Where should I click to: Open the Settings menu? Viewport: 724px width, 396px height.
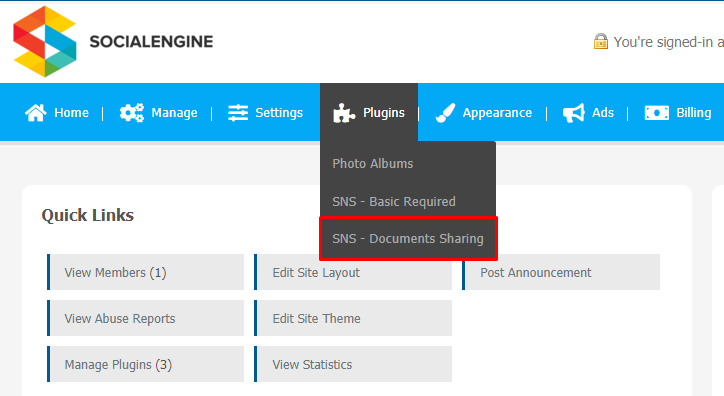279,113
